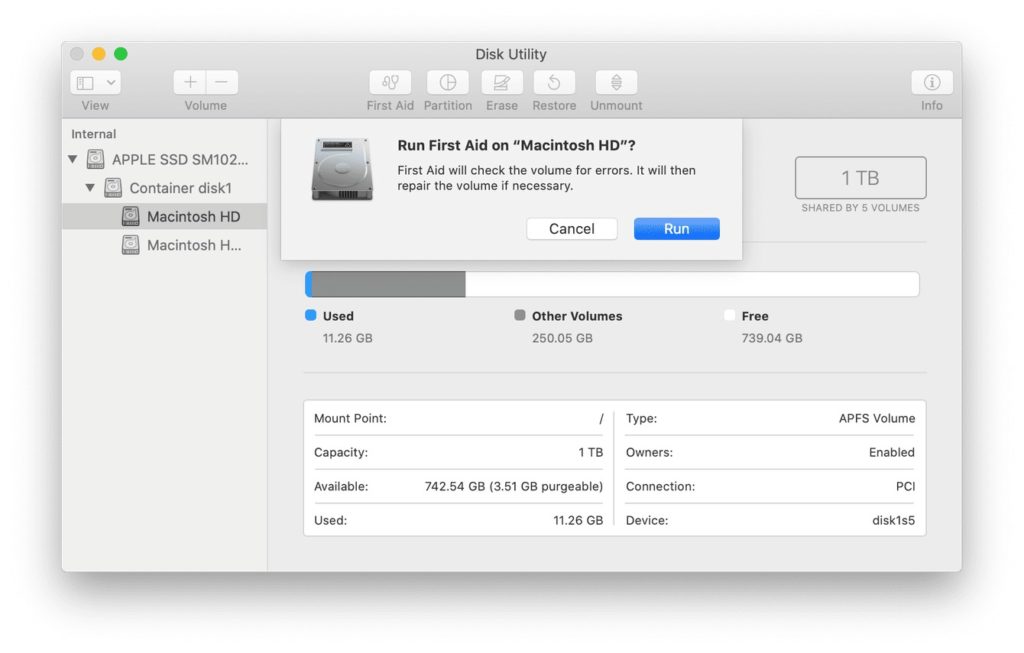
Task: Collapse the APPLE SSD SM102 disclosure triangle
Action: [x=73, y=159]
